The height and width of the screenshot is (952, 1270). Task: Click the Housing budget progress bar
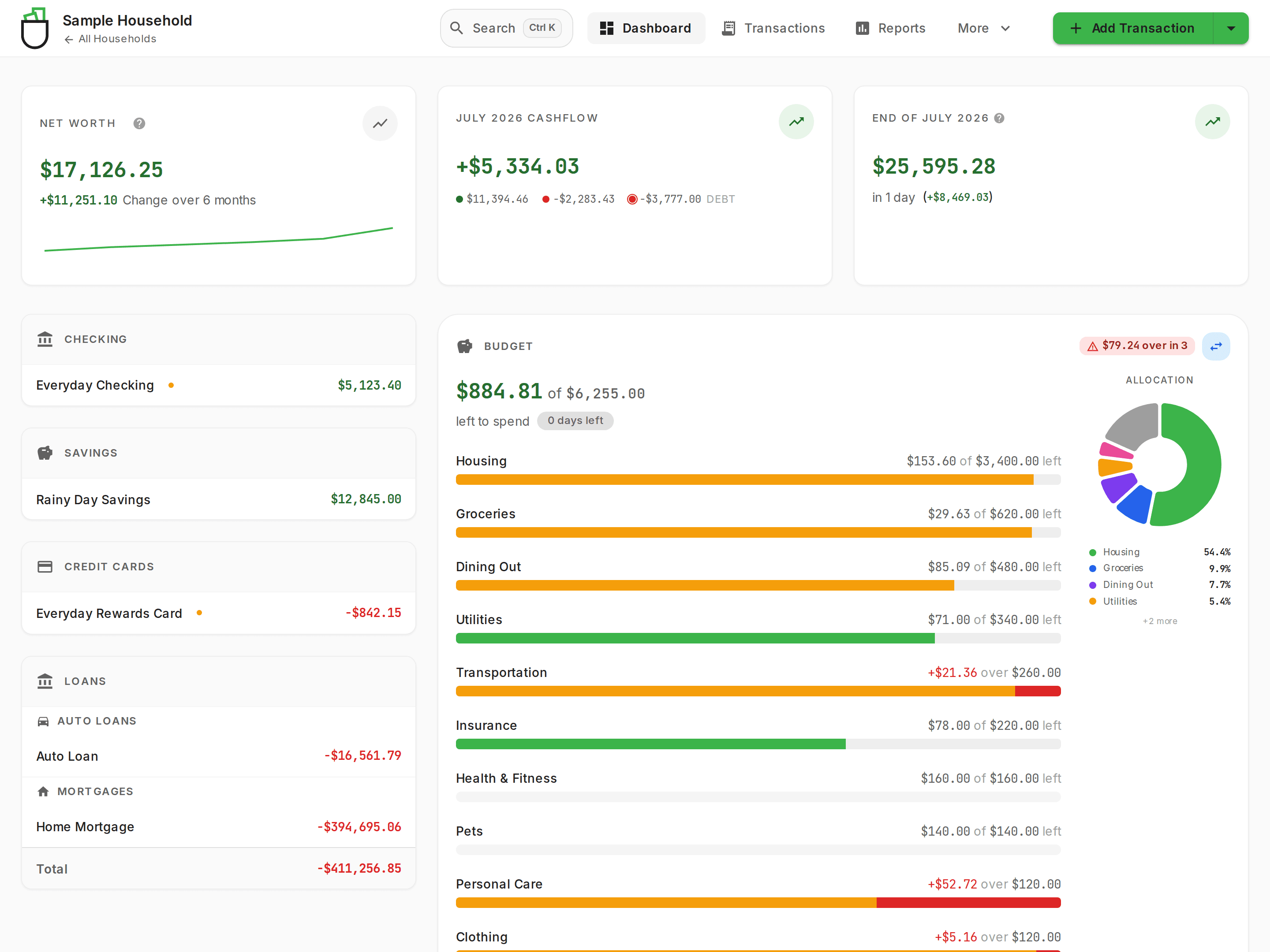coord(758,480)
